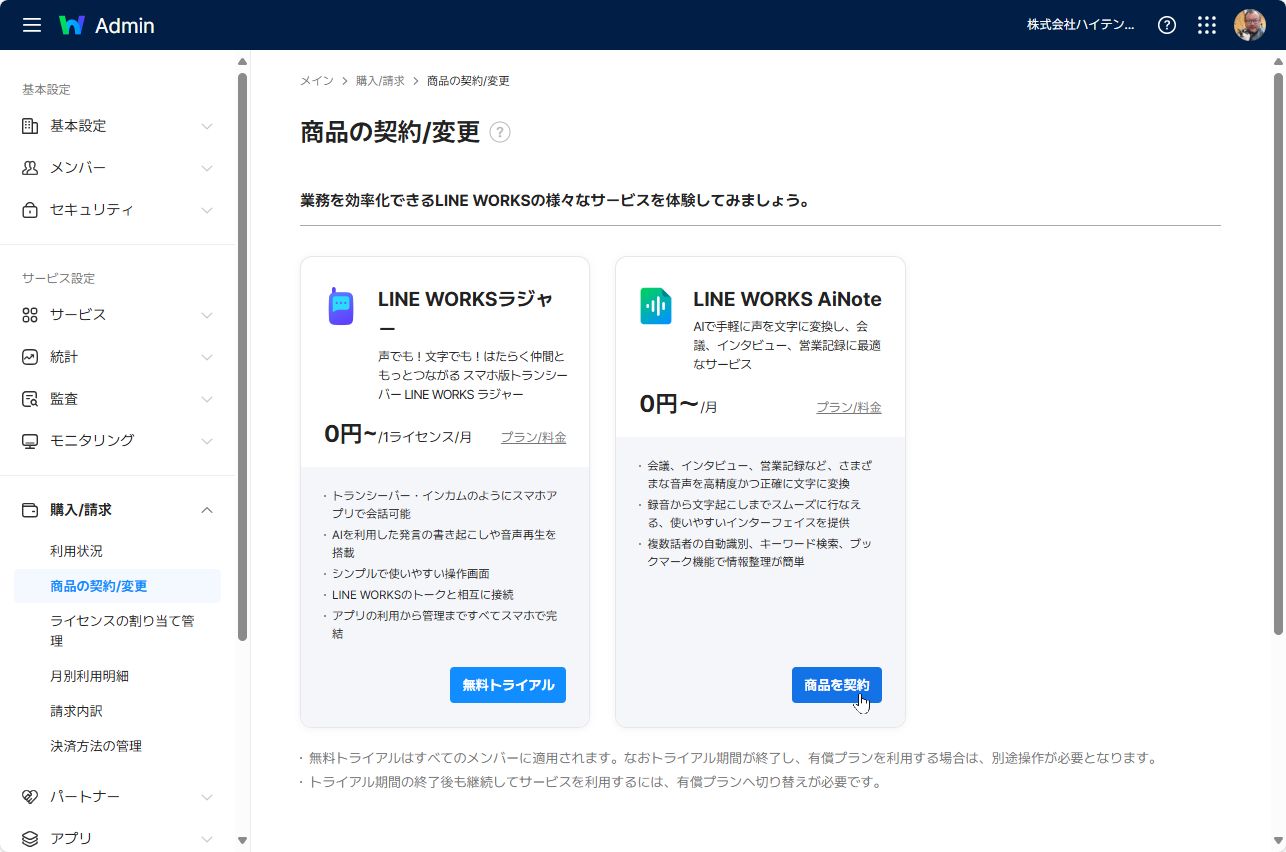Viewport: 1286px width, 852px height.
Task: Click the サービス grid icon in sidebar
Action: [30, 315]
